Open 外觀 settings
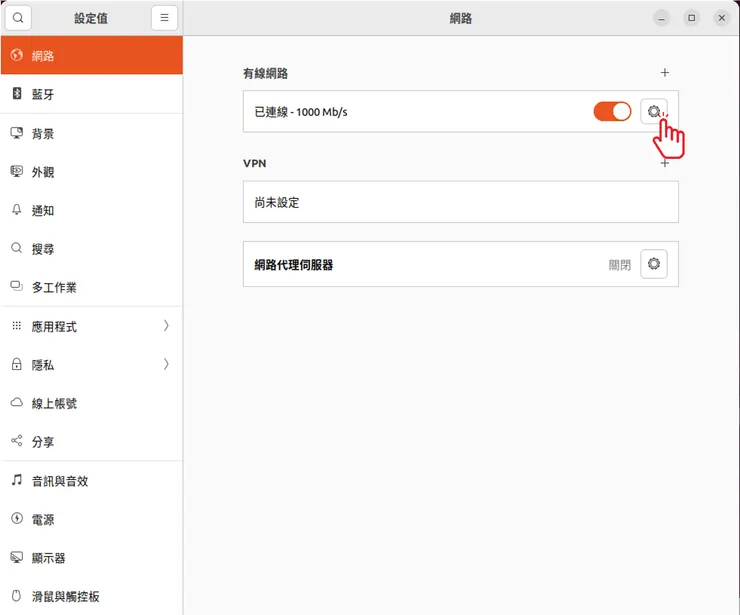This screenshot has width=740, height=615. 92,172
